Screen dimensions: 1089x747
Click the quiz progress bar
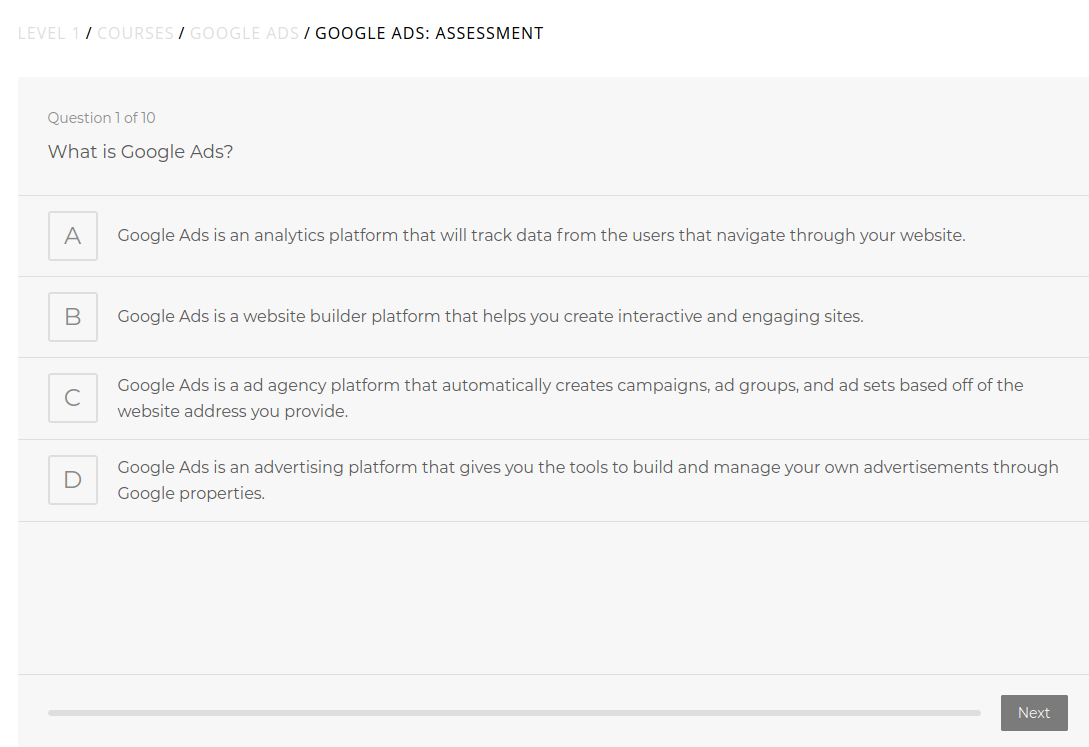[x=514, y=713]
